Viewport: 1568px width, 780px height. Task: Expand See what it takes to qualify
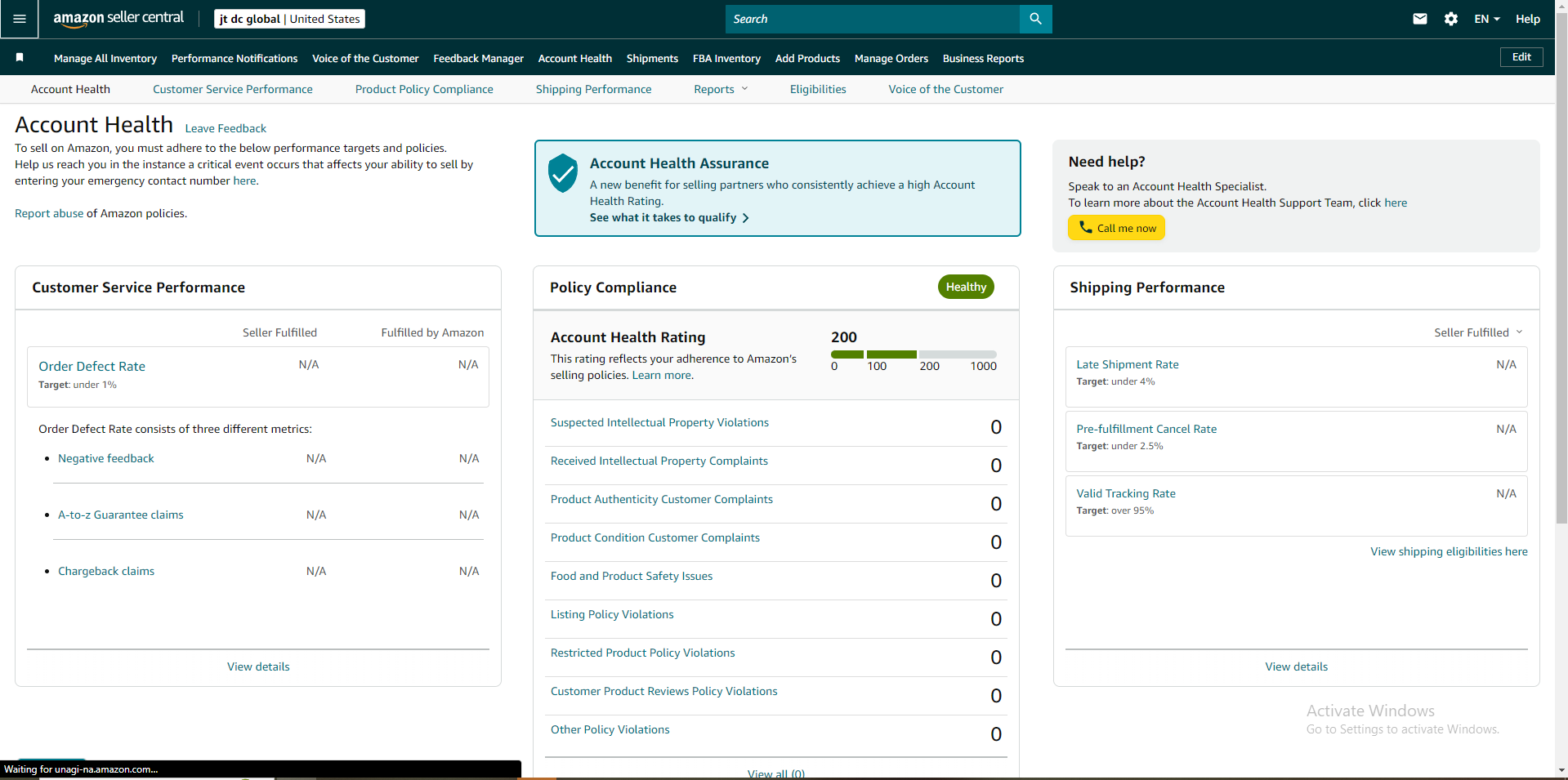tap(669, 217)
